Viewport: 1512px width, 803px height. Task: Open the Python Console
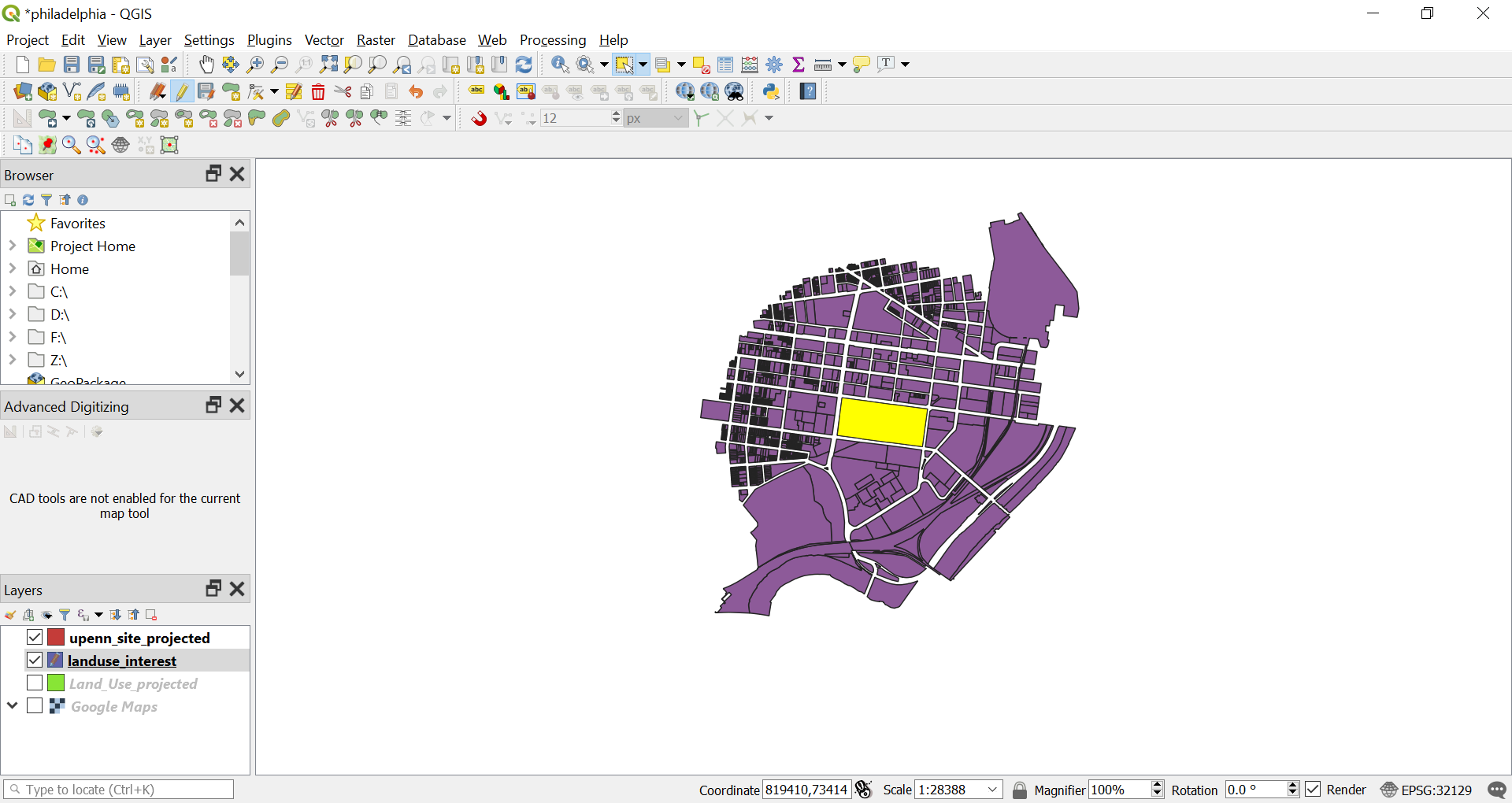pyautogui.click(x=771, y=92)
